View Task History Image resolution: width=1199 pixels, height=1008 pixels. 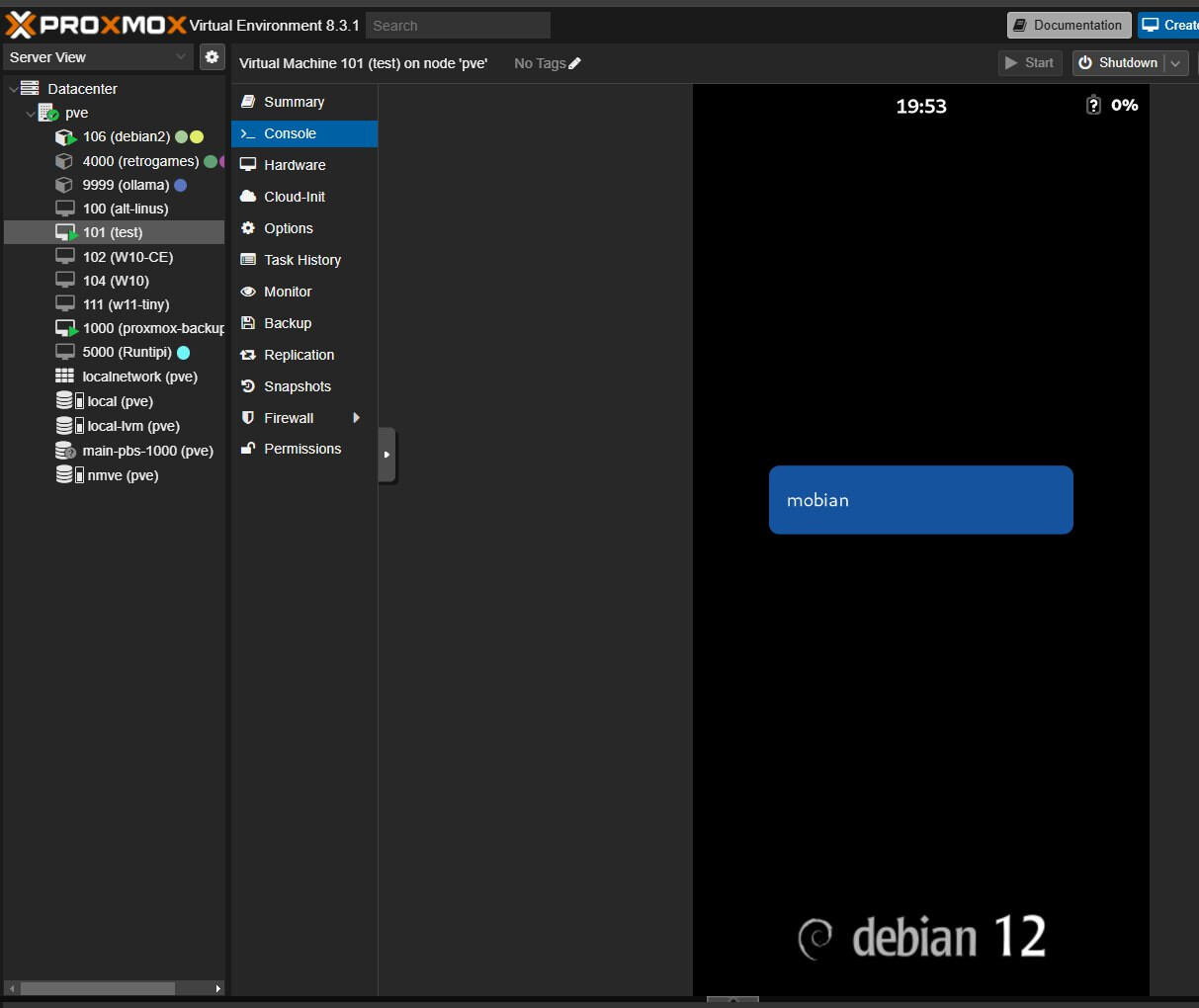click(304, 260)
